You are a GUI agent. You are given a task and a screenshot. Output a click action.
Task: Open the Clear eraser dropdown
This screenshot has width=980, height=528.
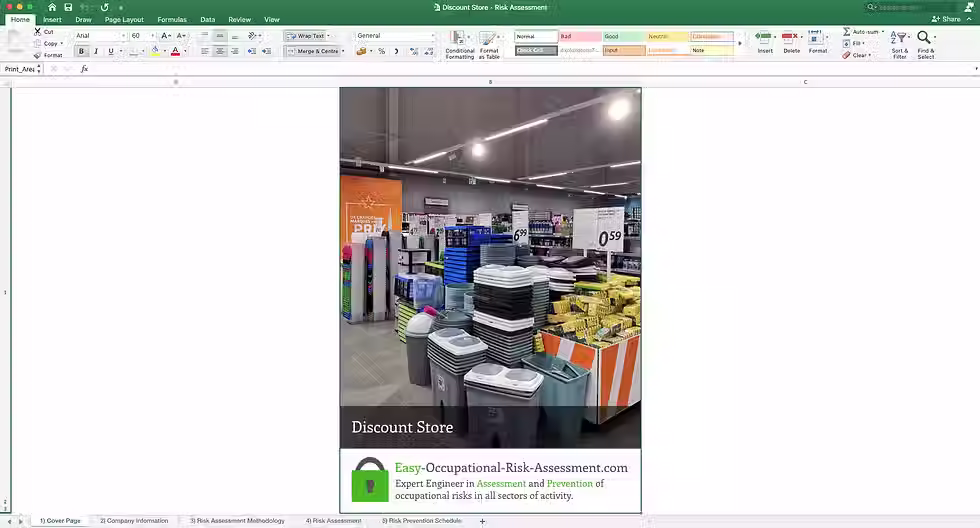[x=856, y=55]
